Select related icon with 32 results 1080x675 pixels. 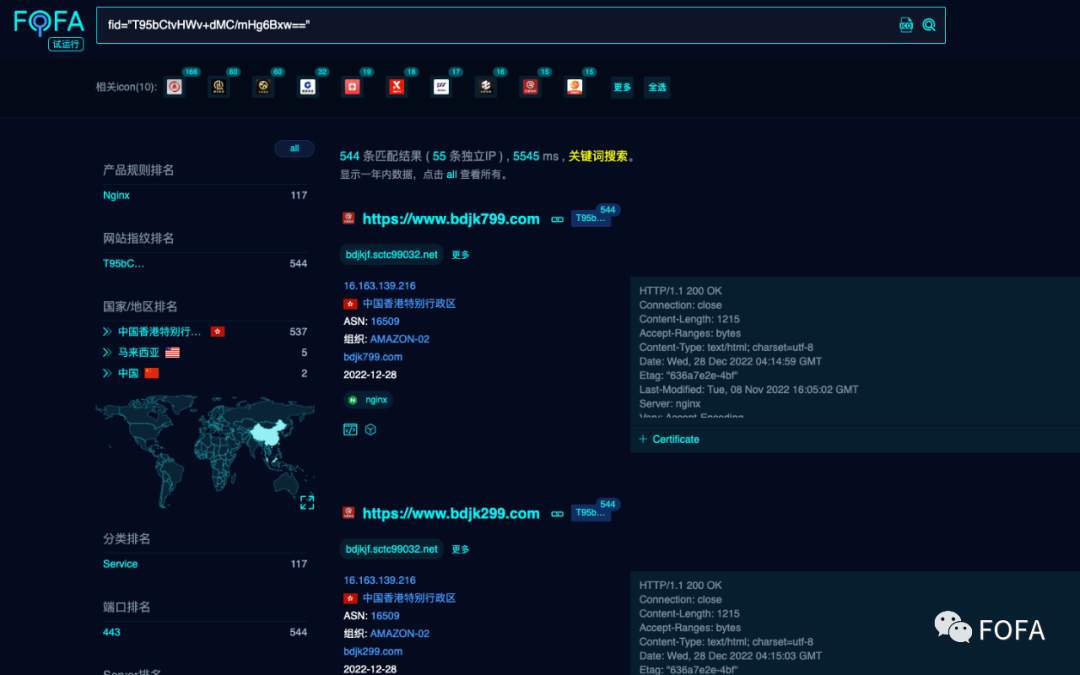pos(308,87)
